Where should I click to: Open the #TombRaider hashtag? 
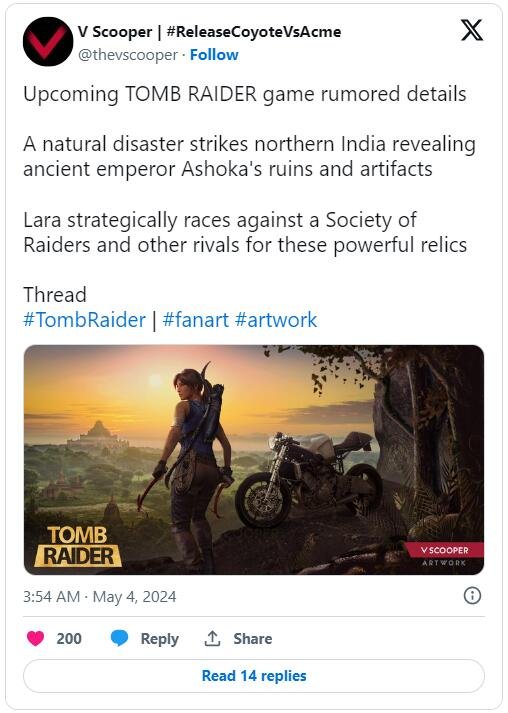pyautogui.click(x=85, y=320)
